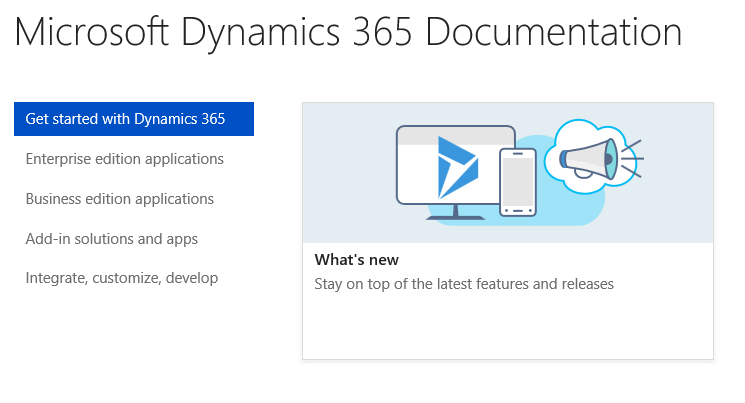Click the home button on phone illustration
Viewport: 745px width, 403px height.
pyautogui.click(x=517, y=210)
